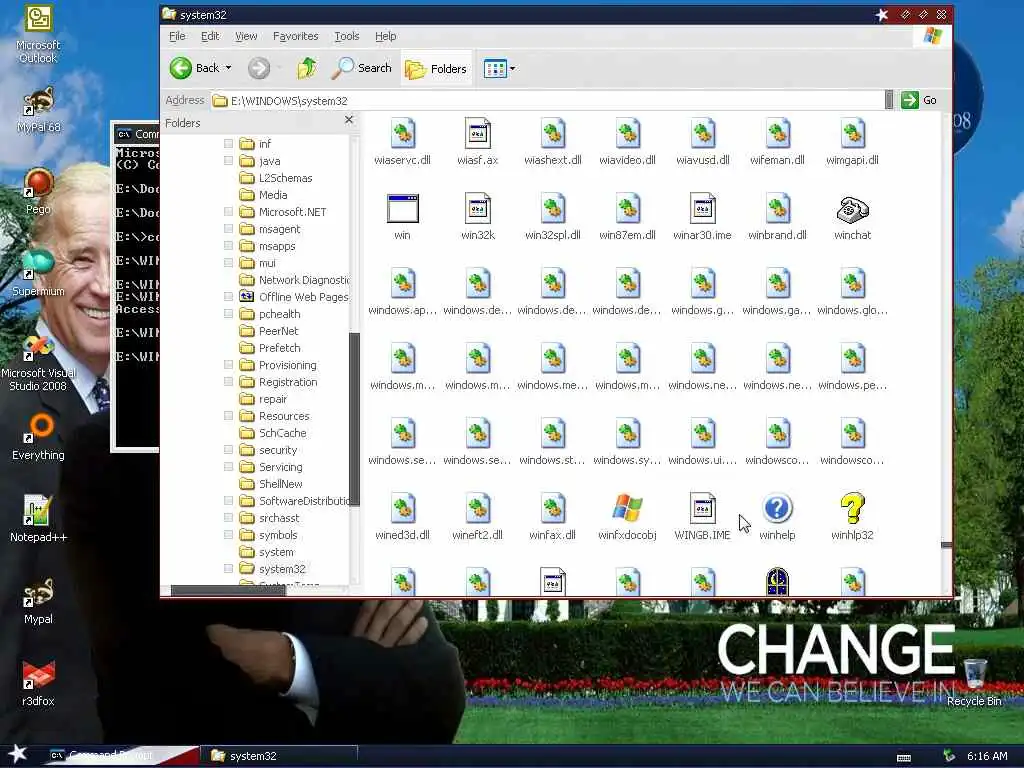The image size is (1024, 768).
Task: Click the clock in the system tray
Action: [987, 756]
